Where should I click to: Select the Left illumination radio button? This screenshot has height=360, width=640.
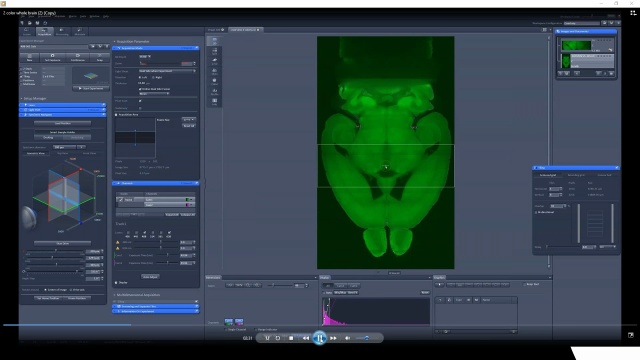tap(140, 77)
